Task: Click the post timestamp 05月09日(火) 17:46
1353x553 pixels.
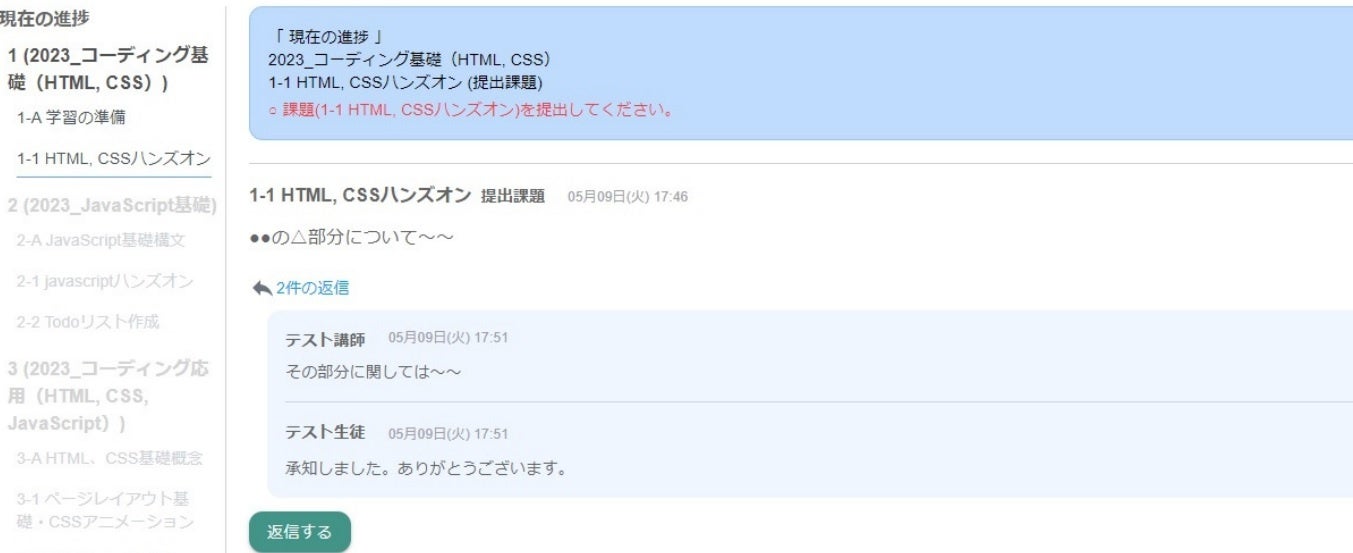Action: (x=627, y=197)
